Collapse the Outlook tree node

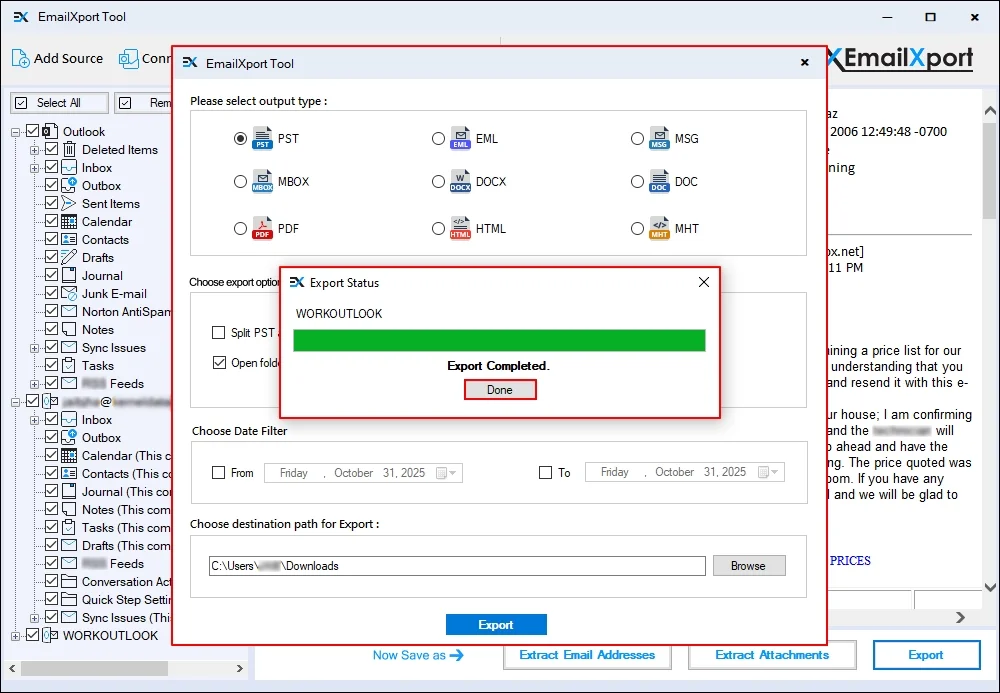tap(15, 131)
